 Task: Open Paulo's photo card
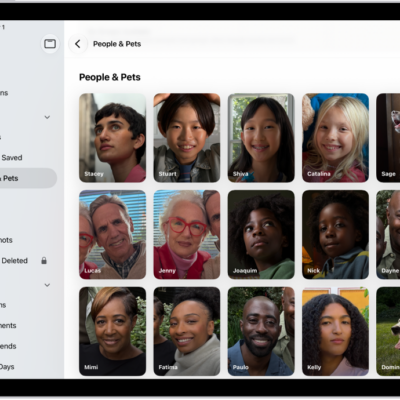261,331
